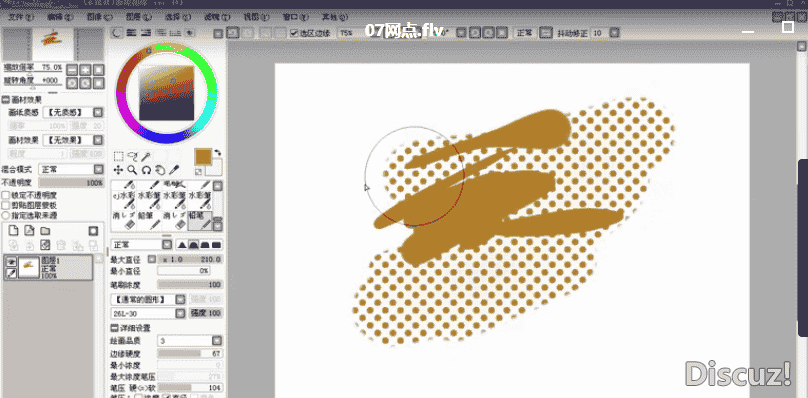Show the RGB slider panel icon
The height and width of the screenshot is (398, 808).
click(132, 33)
